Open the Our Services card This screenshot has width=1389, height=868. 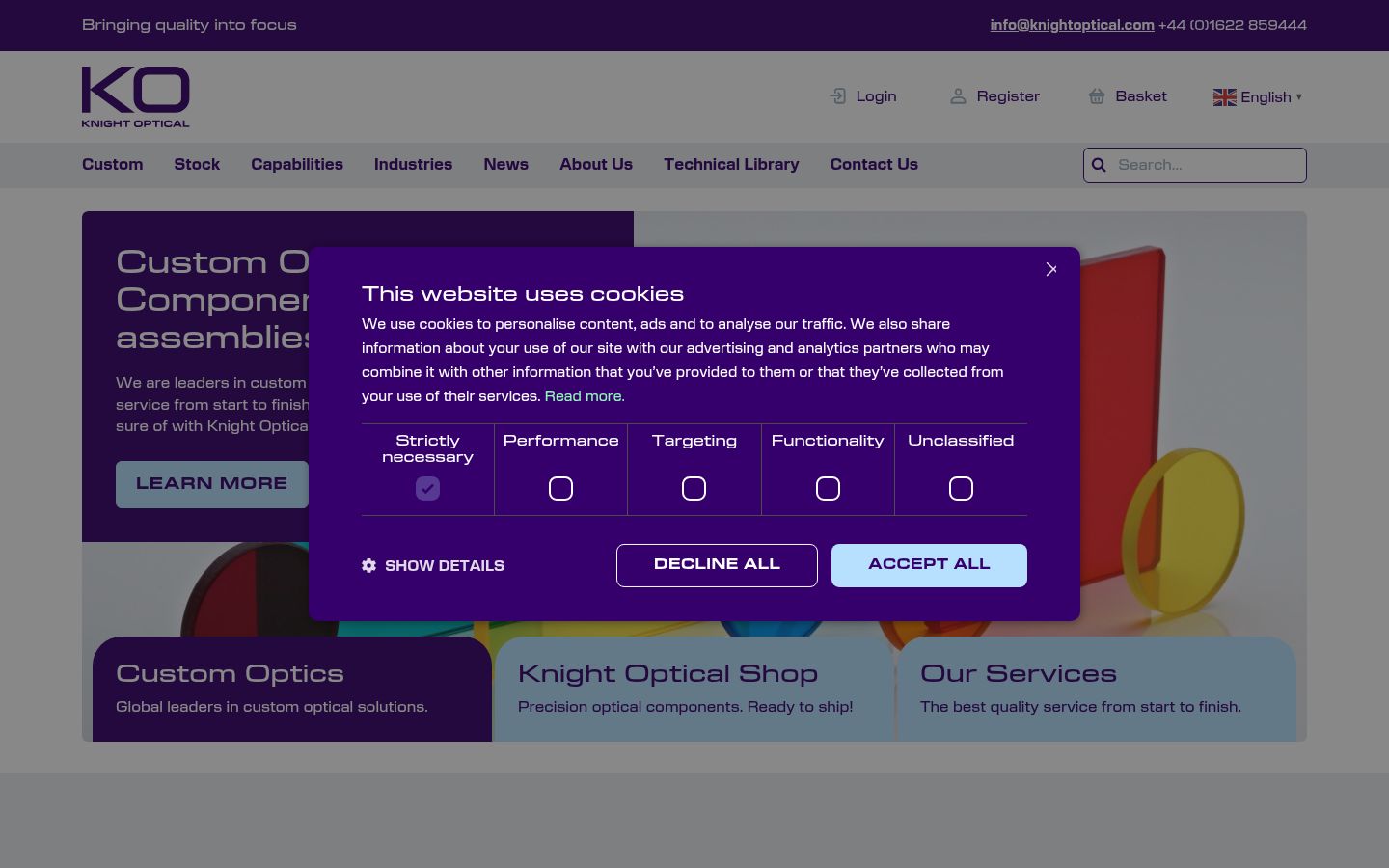tap(1097, 689)
